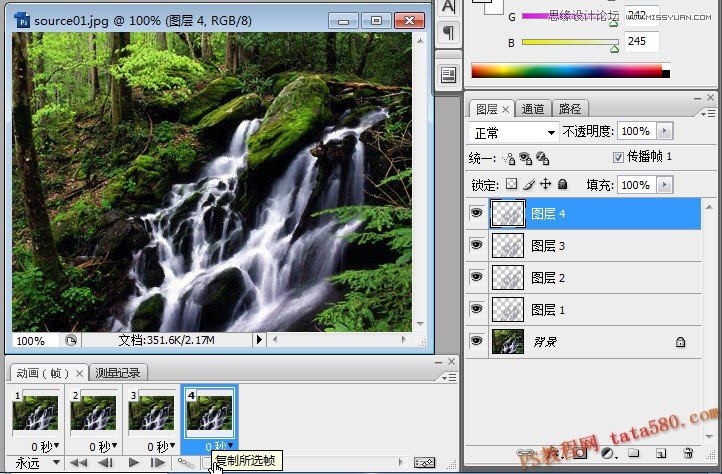Screen dimensions: 722x474
Task: Switch to the 通道 tab
Action: (533, 109)
